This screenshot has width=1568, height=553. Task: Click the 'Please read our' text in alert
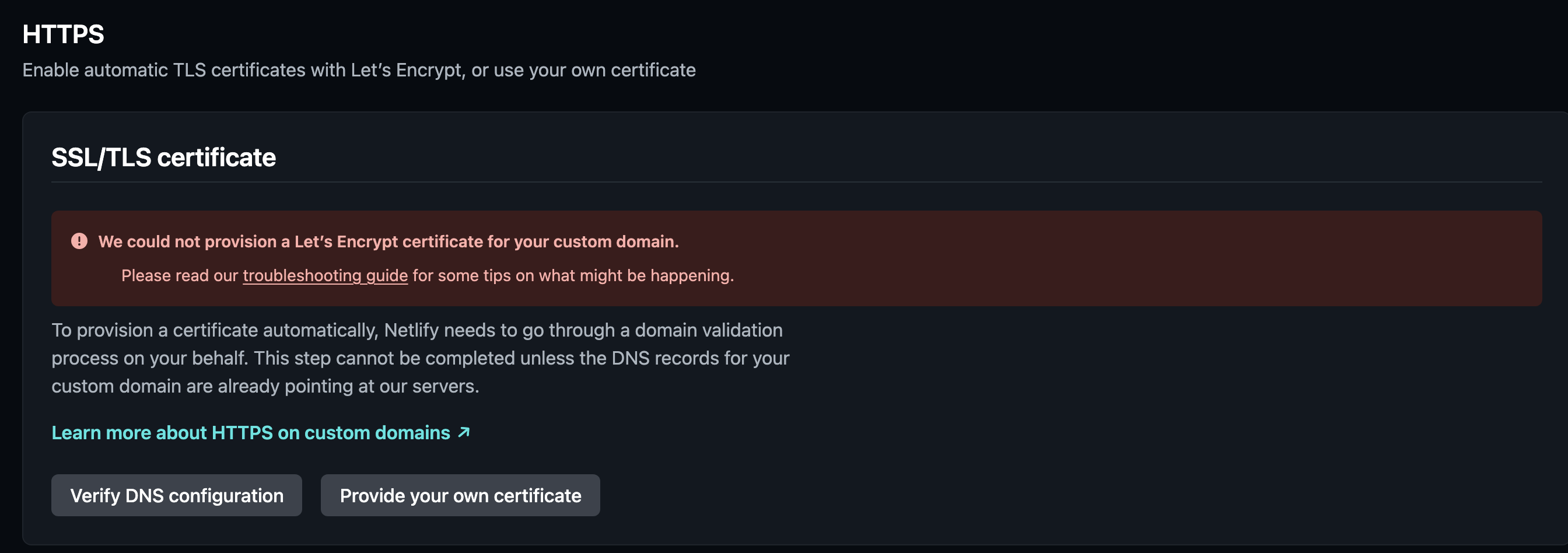point(180,275)
